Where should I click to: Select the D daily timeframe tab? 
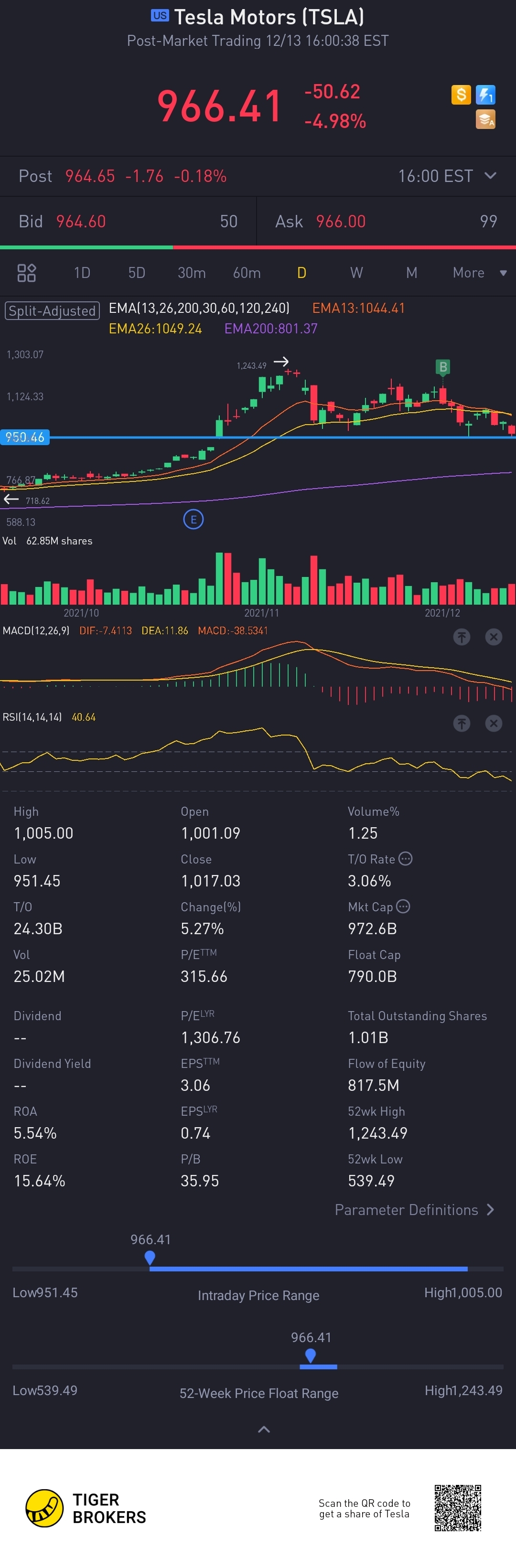[301, 273]
